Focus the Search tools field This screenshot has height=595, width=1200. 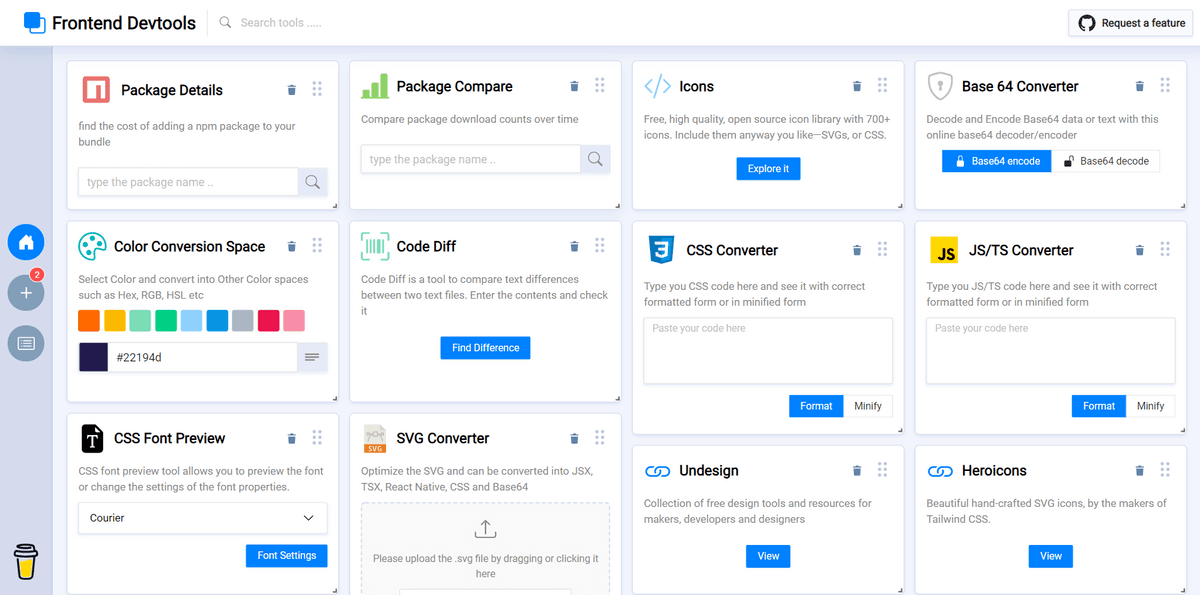[281, 23]
